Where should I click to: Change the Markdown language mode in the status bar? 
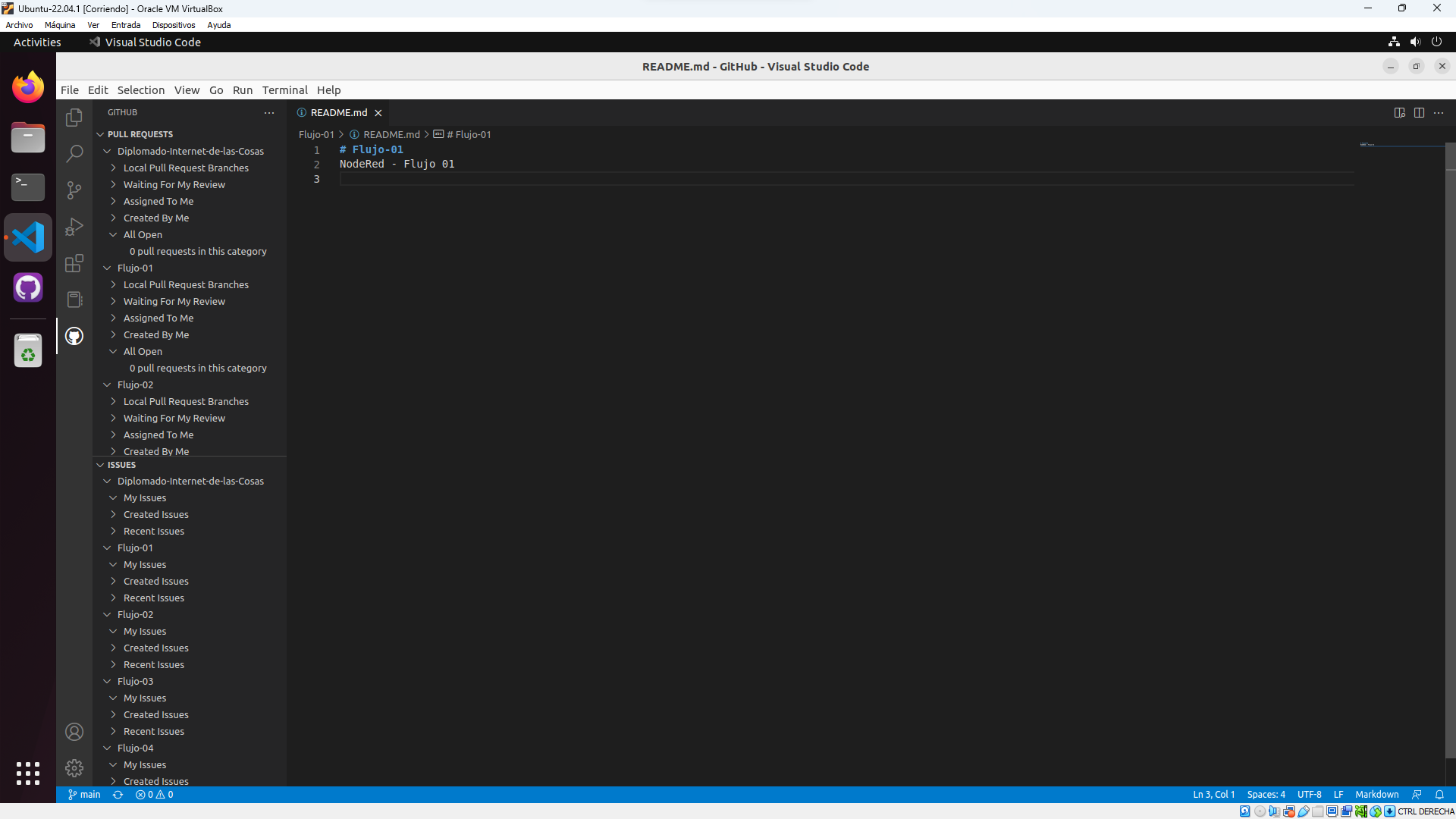click(1376, 795)
